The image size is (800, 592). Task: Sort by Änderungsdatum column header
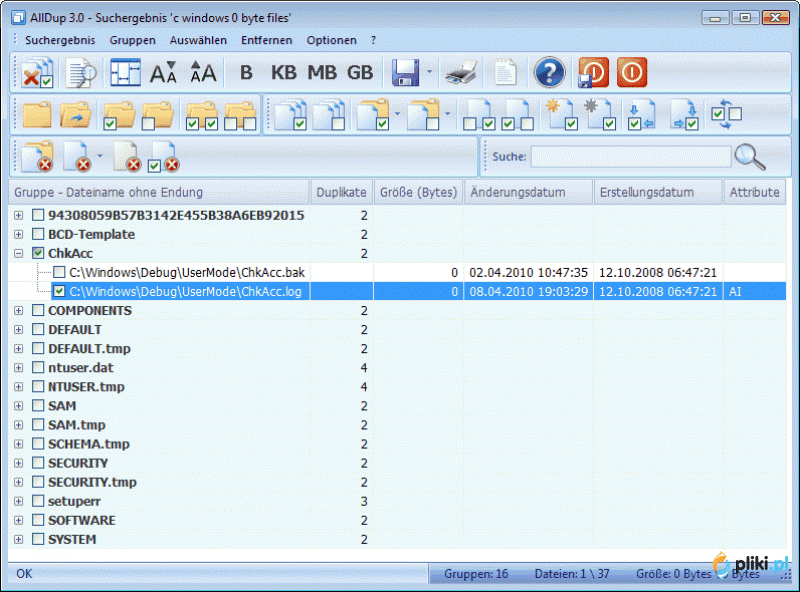529,192
